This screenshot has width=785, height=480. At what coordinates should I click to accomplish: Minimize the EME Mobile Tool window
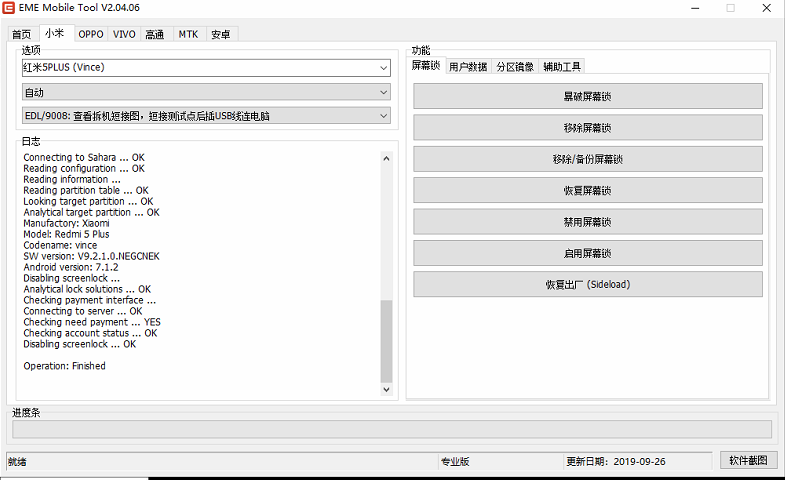695,8
